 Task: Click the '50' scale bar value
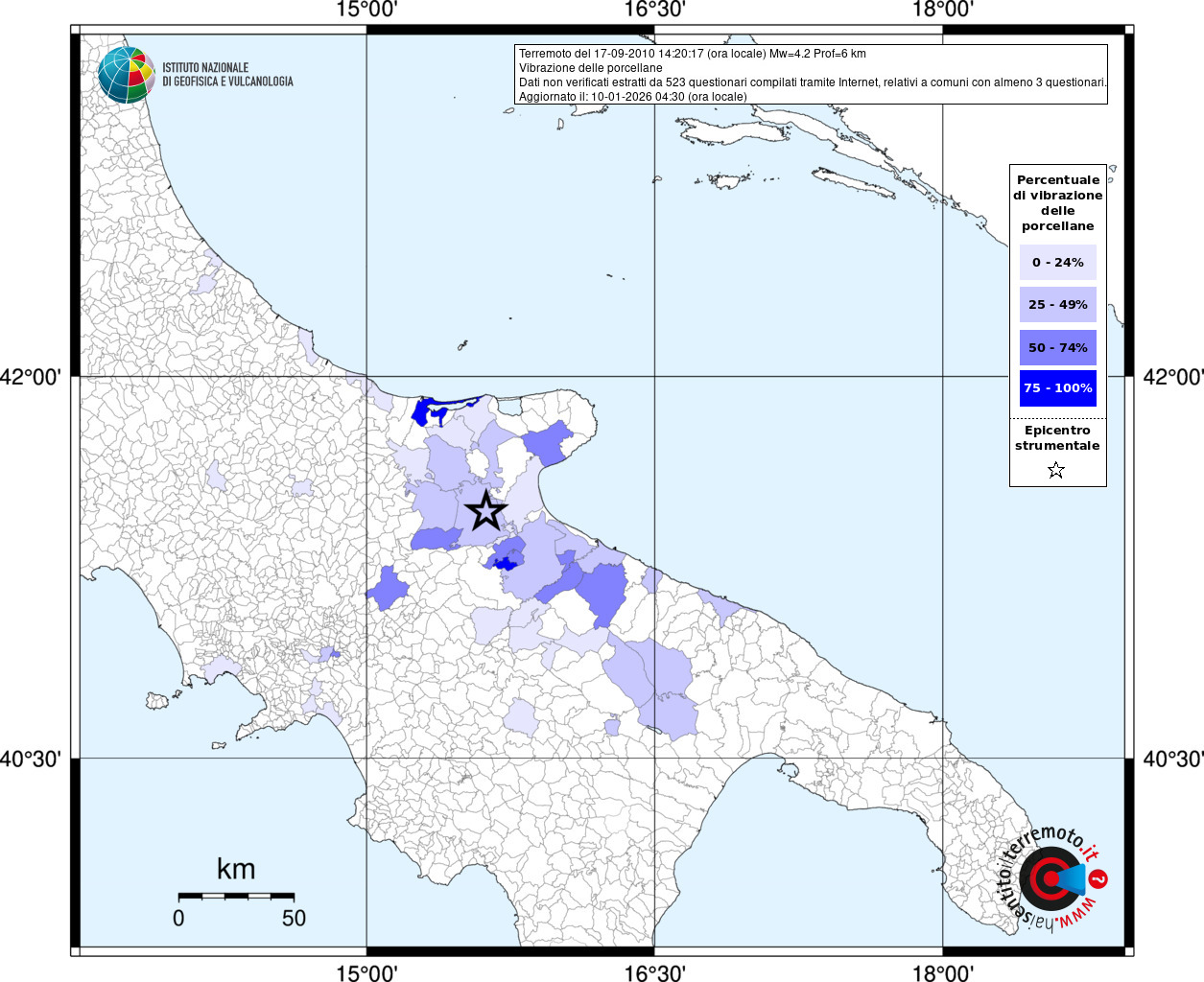(294, 918)
